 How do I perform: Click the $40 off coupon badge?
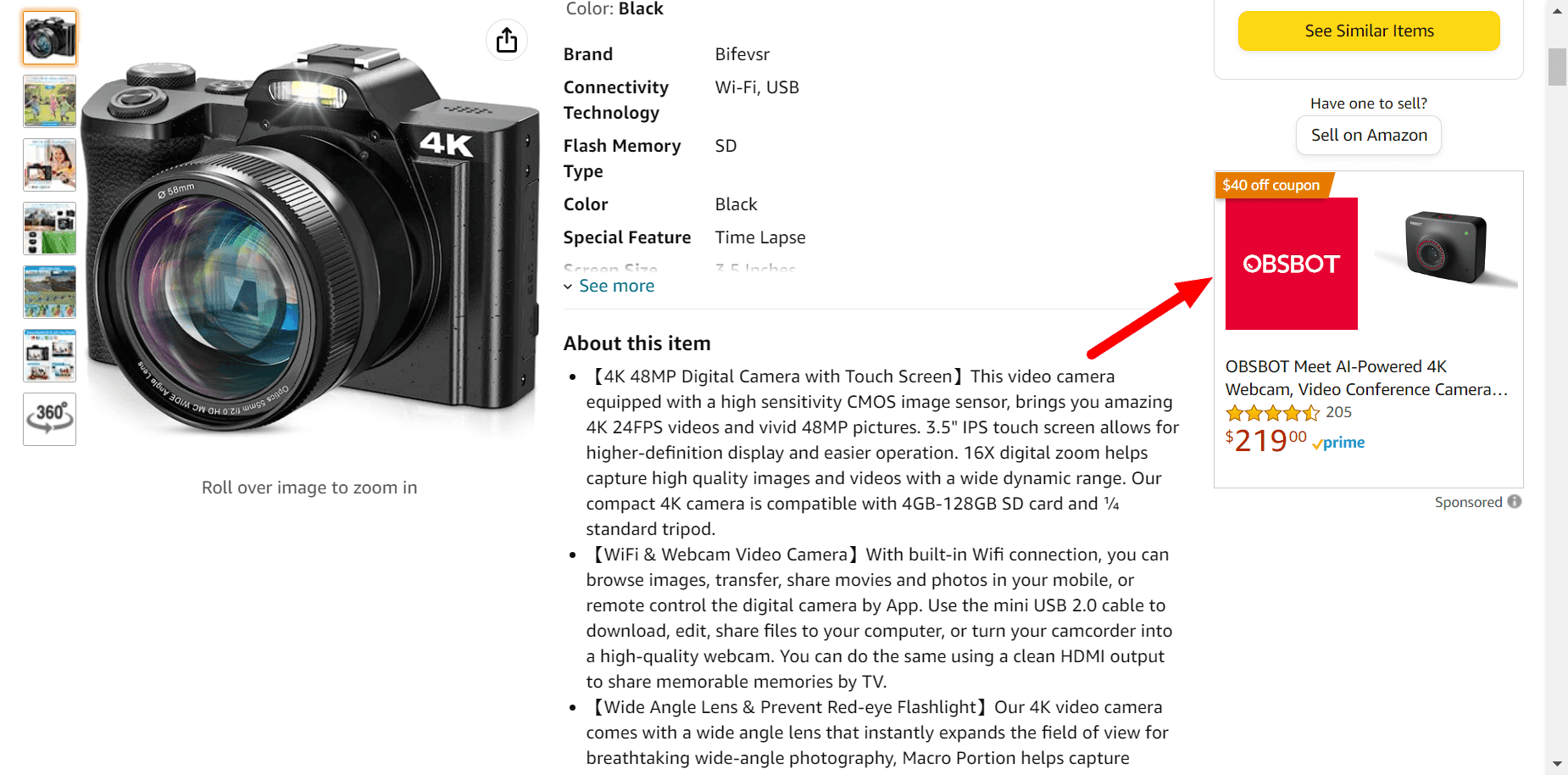tap(1271, 185)
